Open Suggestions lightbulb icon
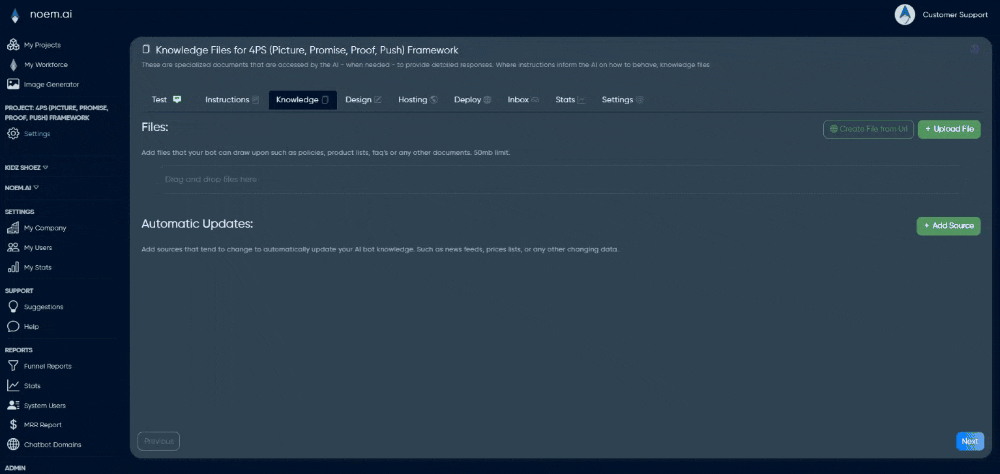 click(13, 307)
